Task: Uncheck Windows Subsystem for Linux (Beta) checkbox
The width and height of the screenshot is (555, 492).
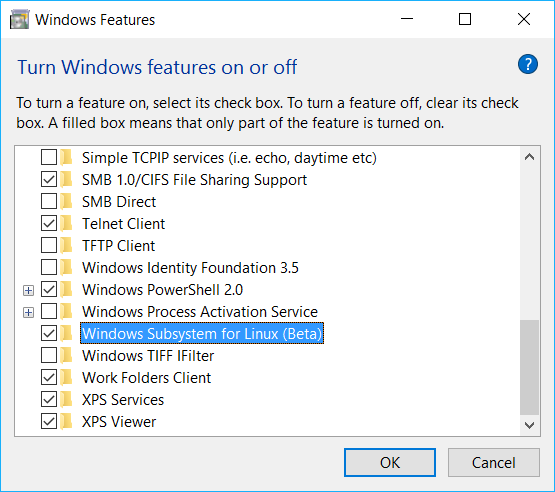Action: [49, 333]
